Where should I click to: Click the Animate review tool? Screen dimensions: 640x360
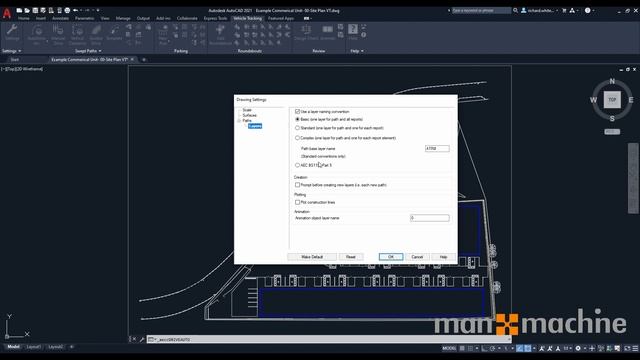click(x=327, y=32)
